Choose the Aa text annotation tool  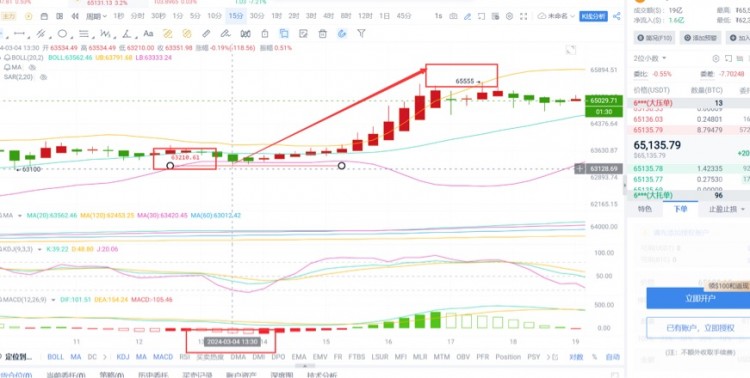coord(148,33)
